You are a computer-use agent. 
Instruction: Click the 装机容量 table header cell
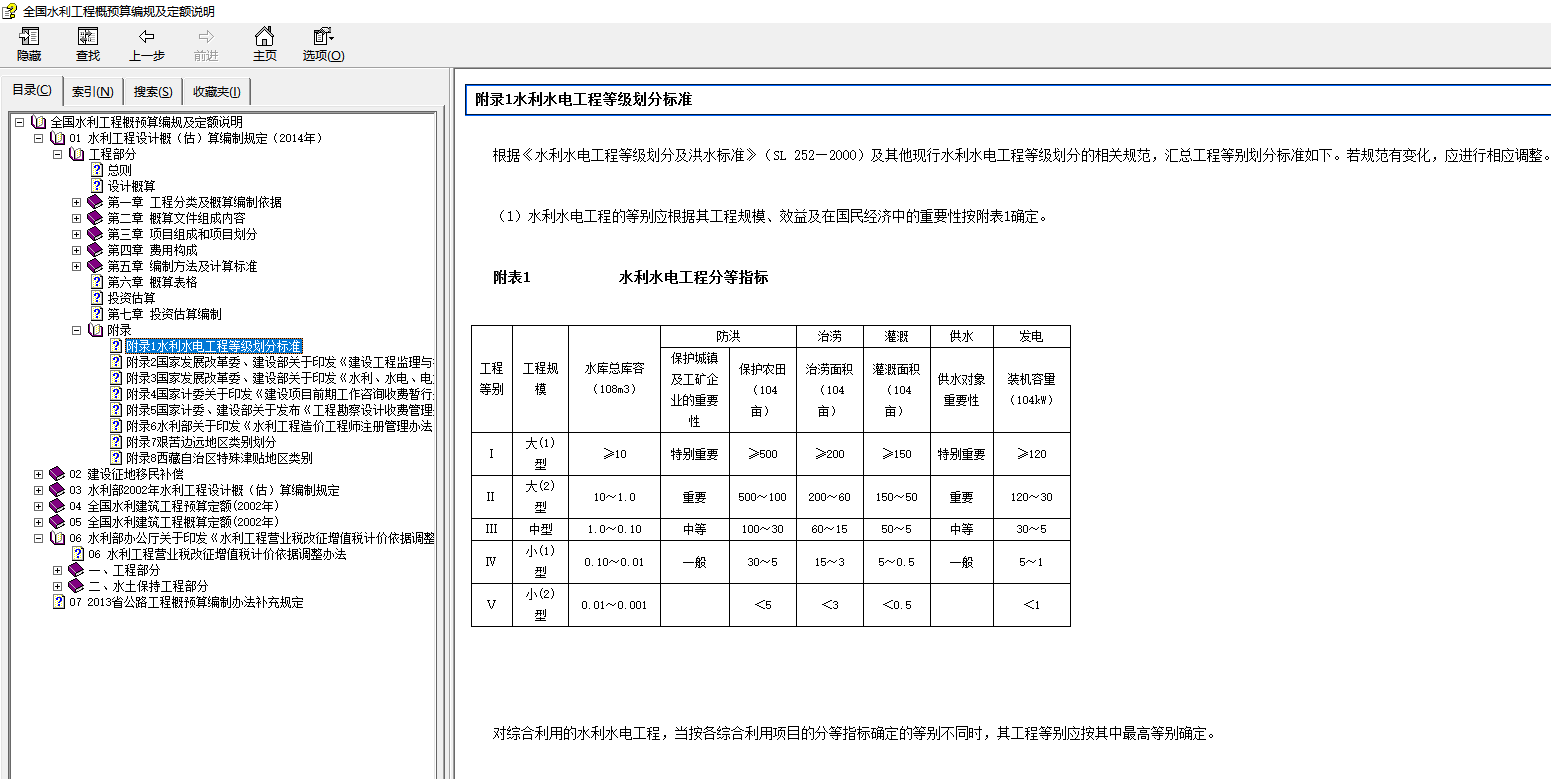[x=1031, y=389]
